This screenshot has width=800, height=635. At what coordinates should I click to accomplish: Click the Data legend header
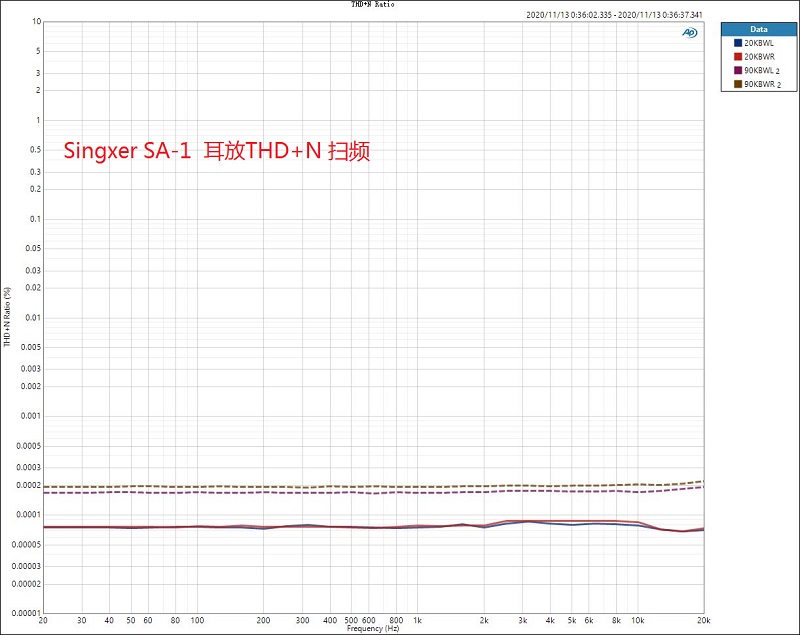759,30
